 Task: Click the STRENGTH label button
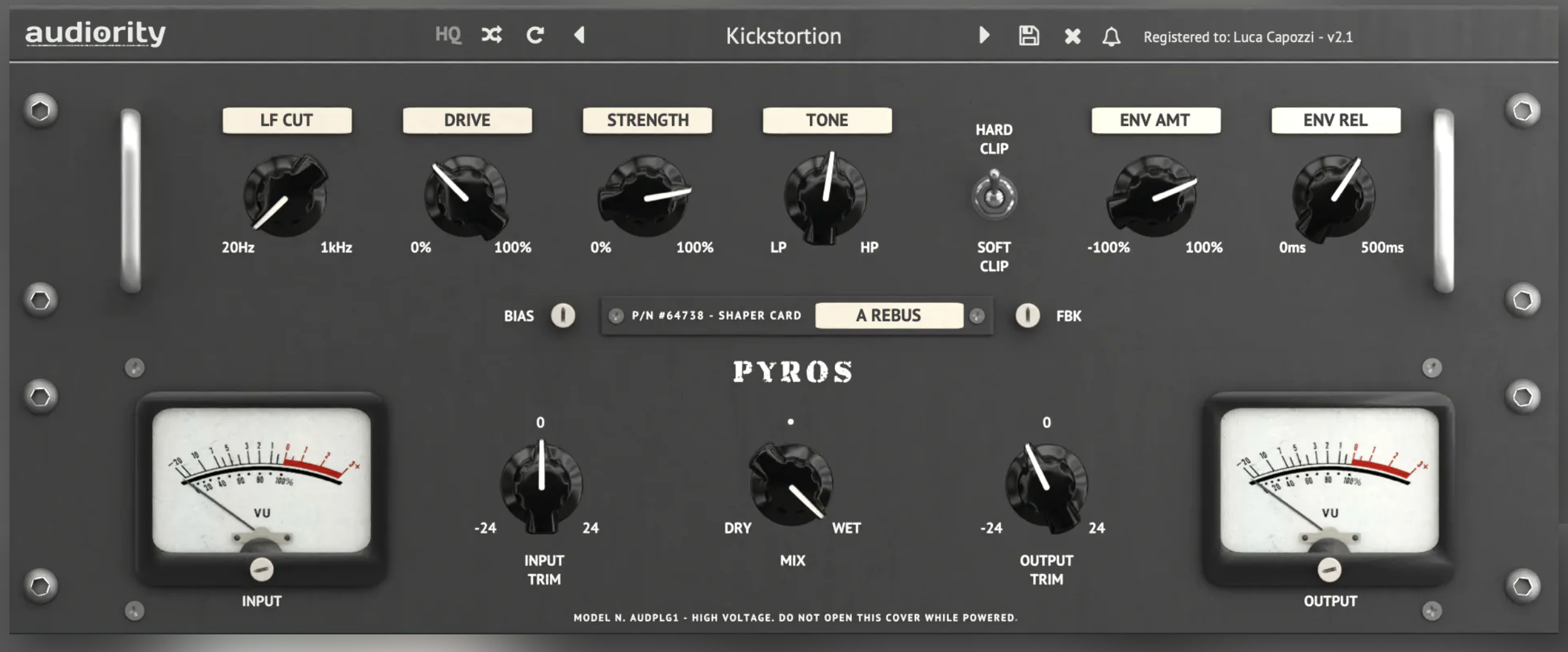[x=647, y=120]
